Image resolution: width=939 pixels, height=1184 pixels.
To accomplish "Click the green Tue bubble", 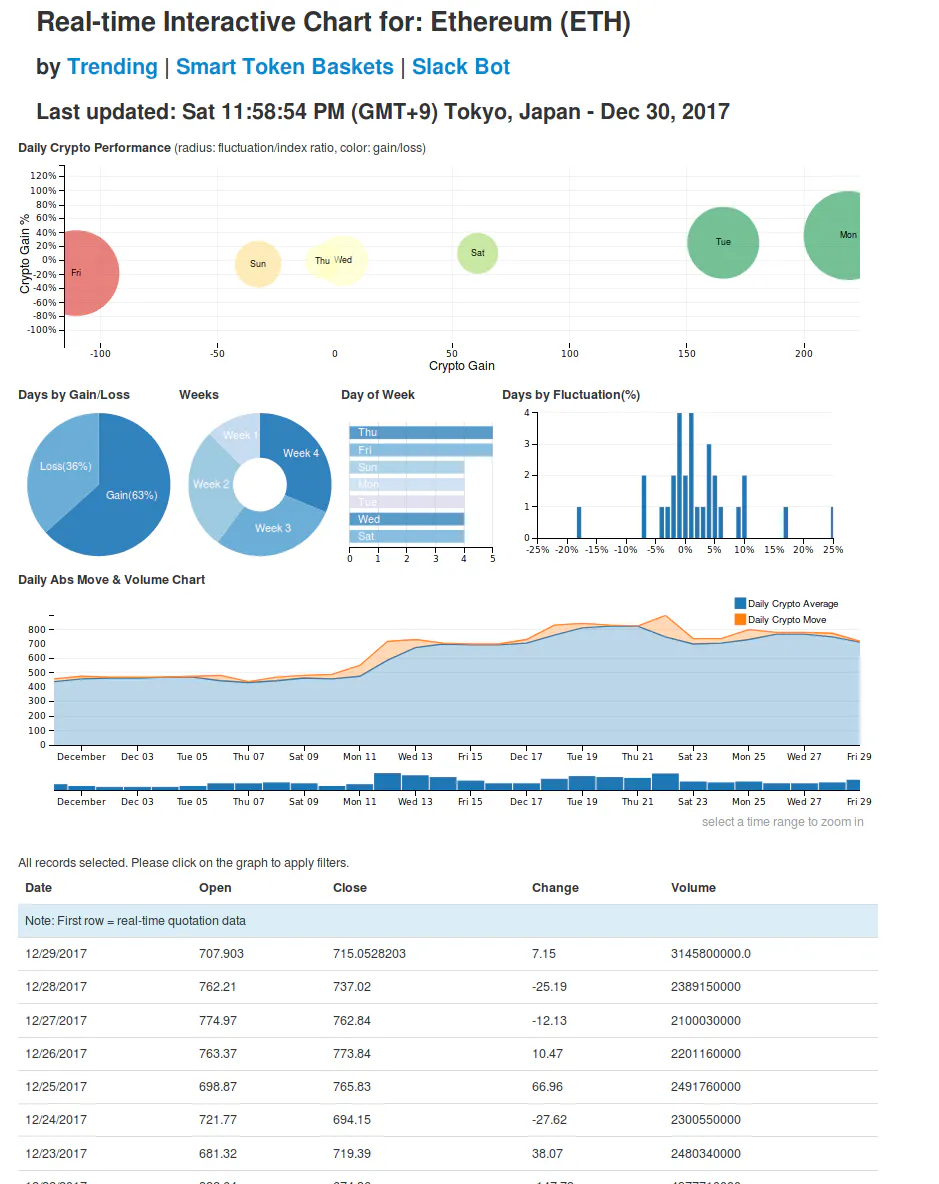I will coord(722,242).
